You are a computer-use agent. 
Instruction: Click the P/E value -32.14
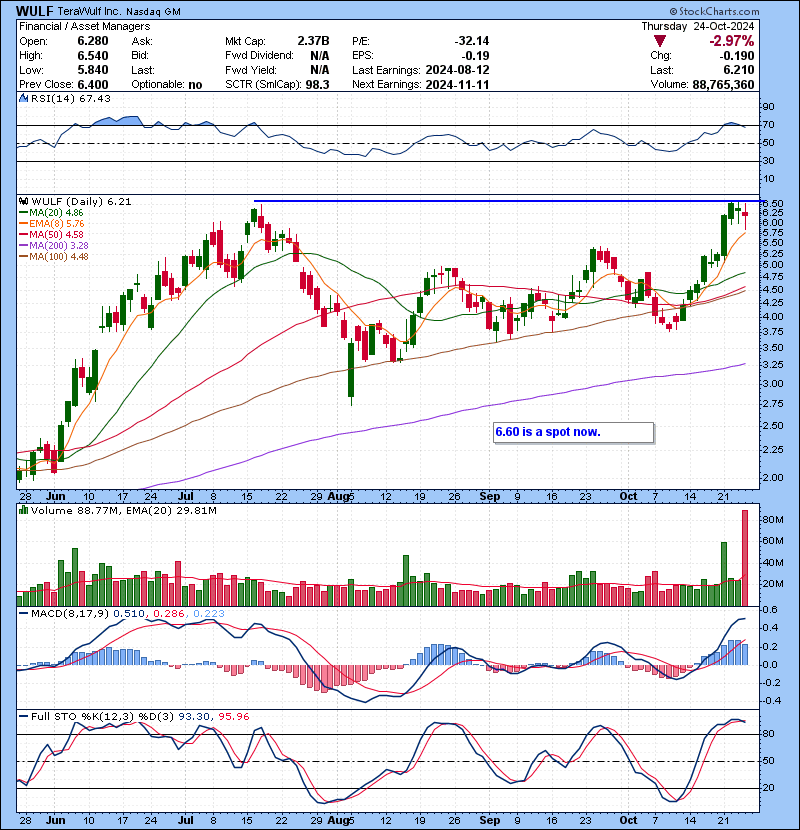click(x=472, y=41)
